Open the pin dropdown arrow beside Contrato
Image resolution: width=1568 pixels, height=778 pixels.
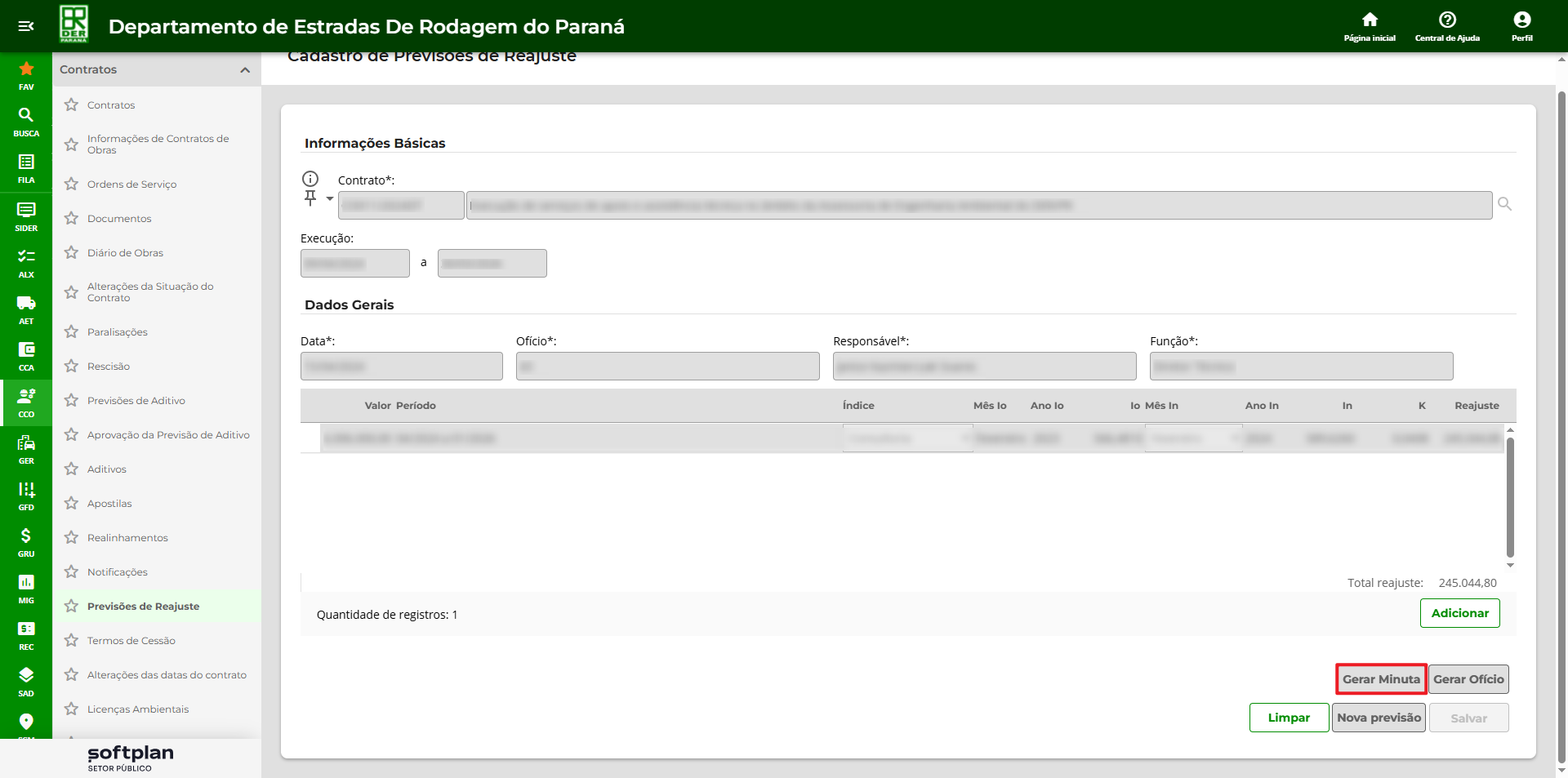[x=330, y=198]
